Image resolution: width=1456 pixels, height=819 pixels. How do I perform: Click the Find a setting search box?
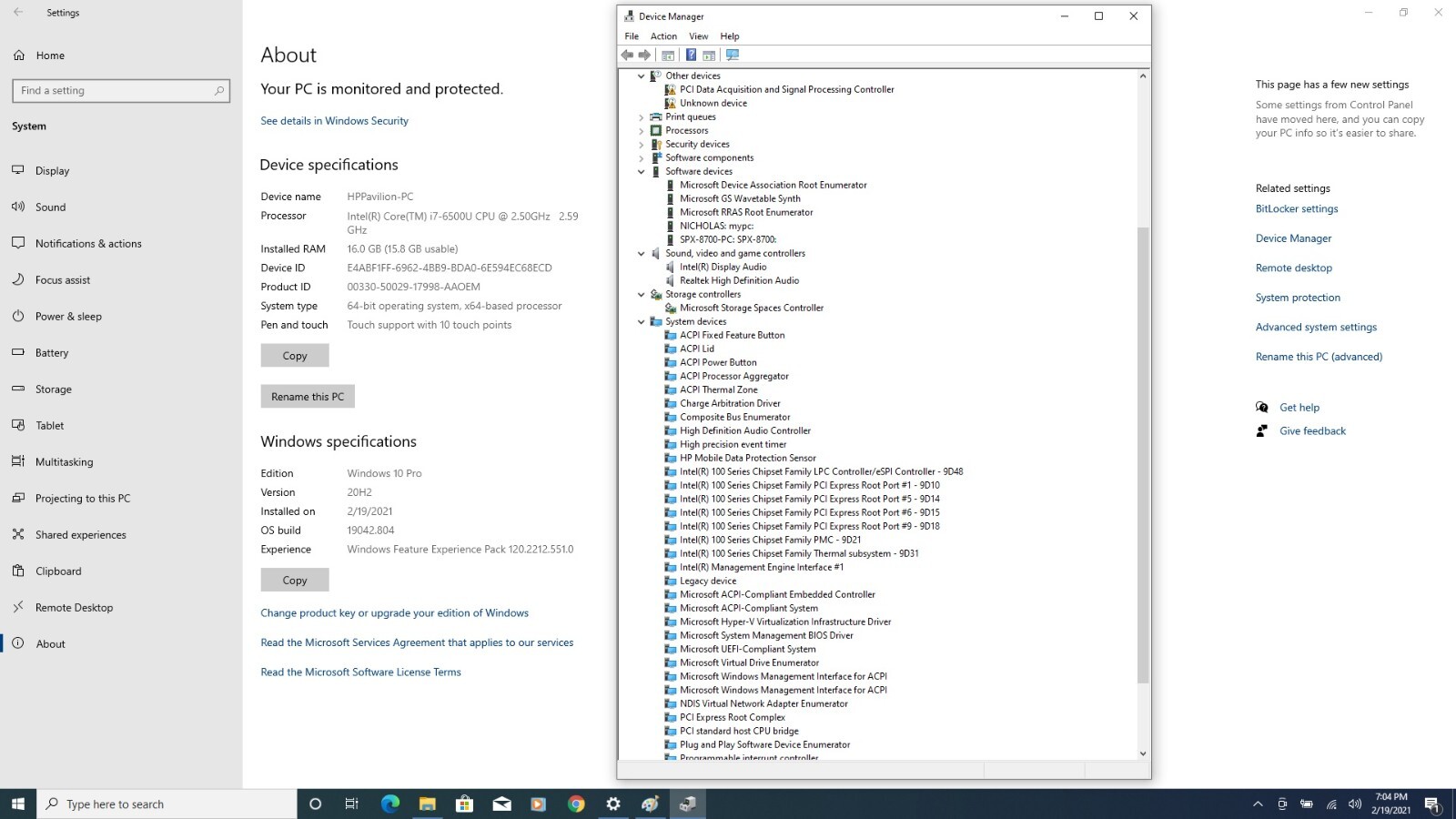tap(120, 90)
